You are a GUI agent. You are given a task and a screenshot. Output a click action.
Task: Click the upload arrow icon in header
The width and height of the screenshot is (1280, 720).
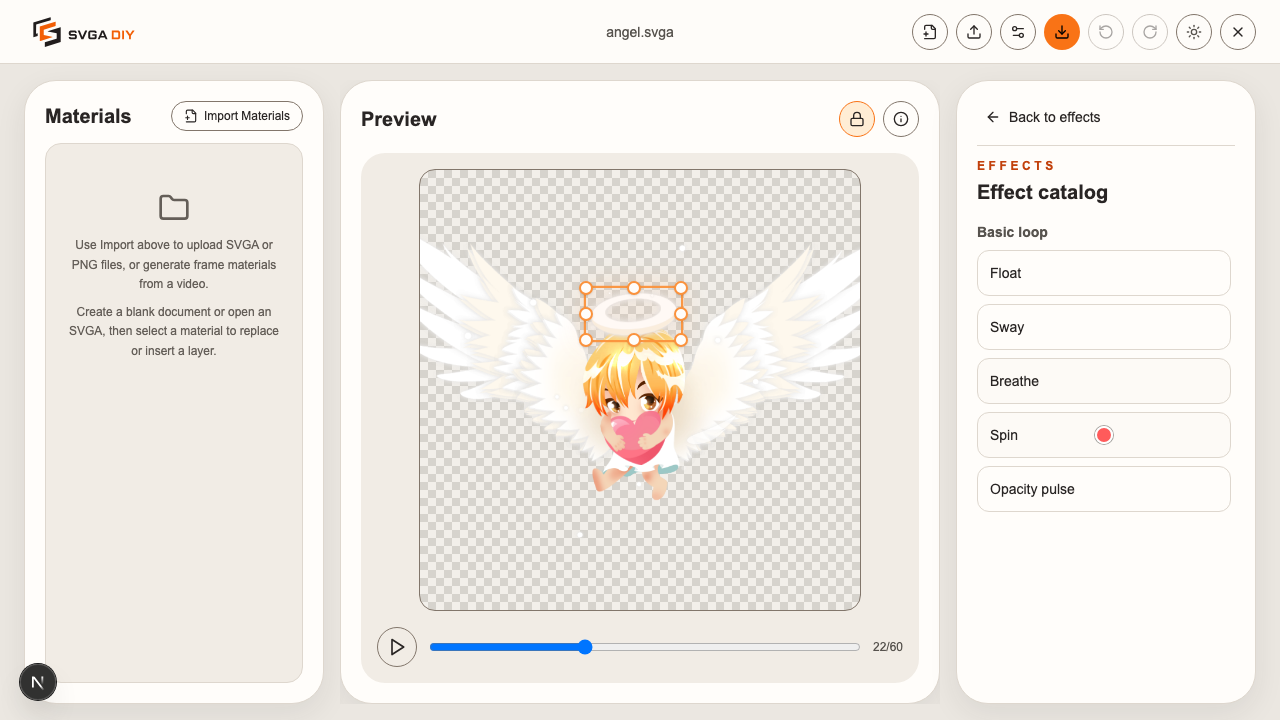click(974, 32)
